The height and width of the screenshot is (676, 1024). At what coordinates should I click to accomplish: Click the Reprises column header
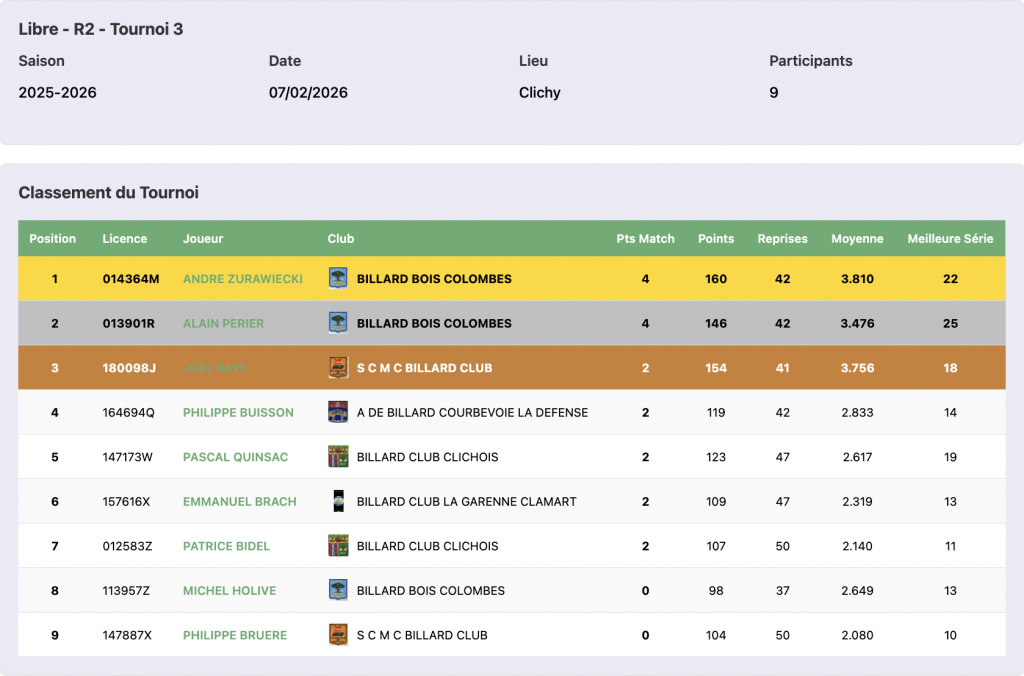[x=782, y=239]
